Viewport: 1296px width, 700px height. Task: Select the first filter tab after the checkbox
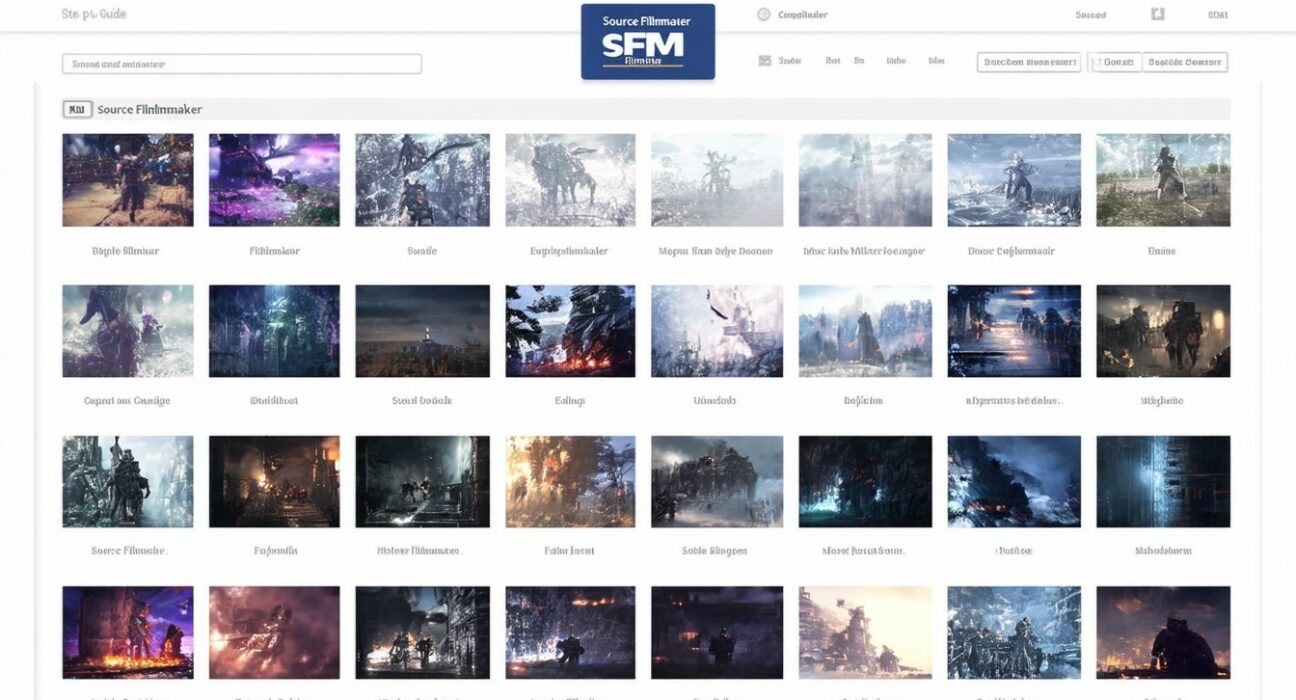coord(790,61)
